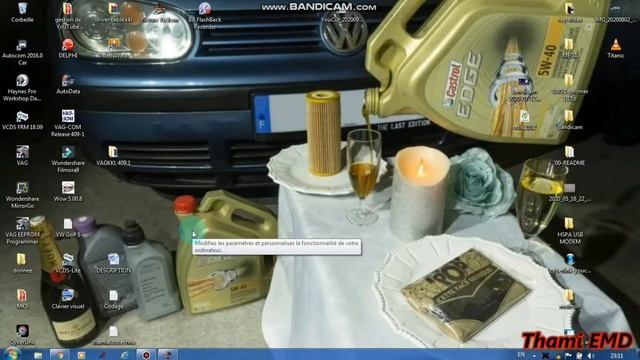Open Haynes Pro Workshop Data shortcut
640x360 pixels.
tap(22, 87)
